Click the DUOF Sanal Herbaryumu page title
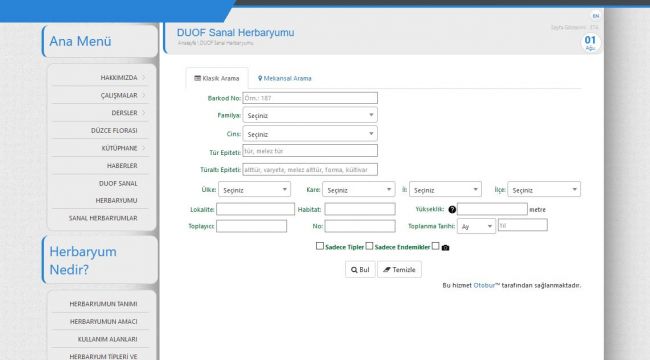The width and height of the screenshot is (650, 360). tap(235, 33)
